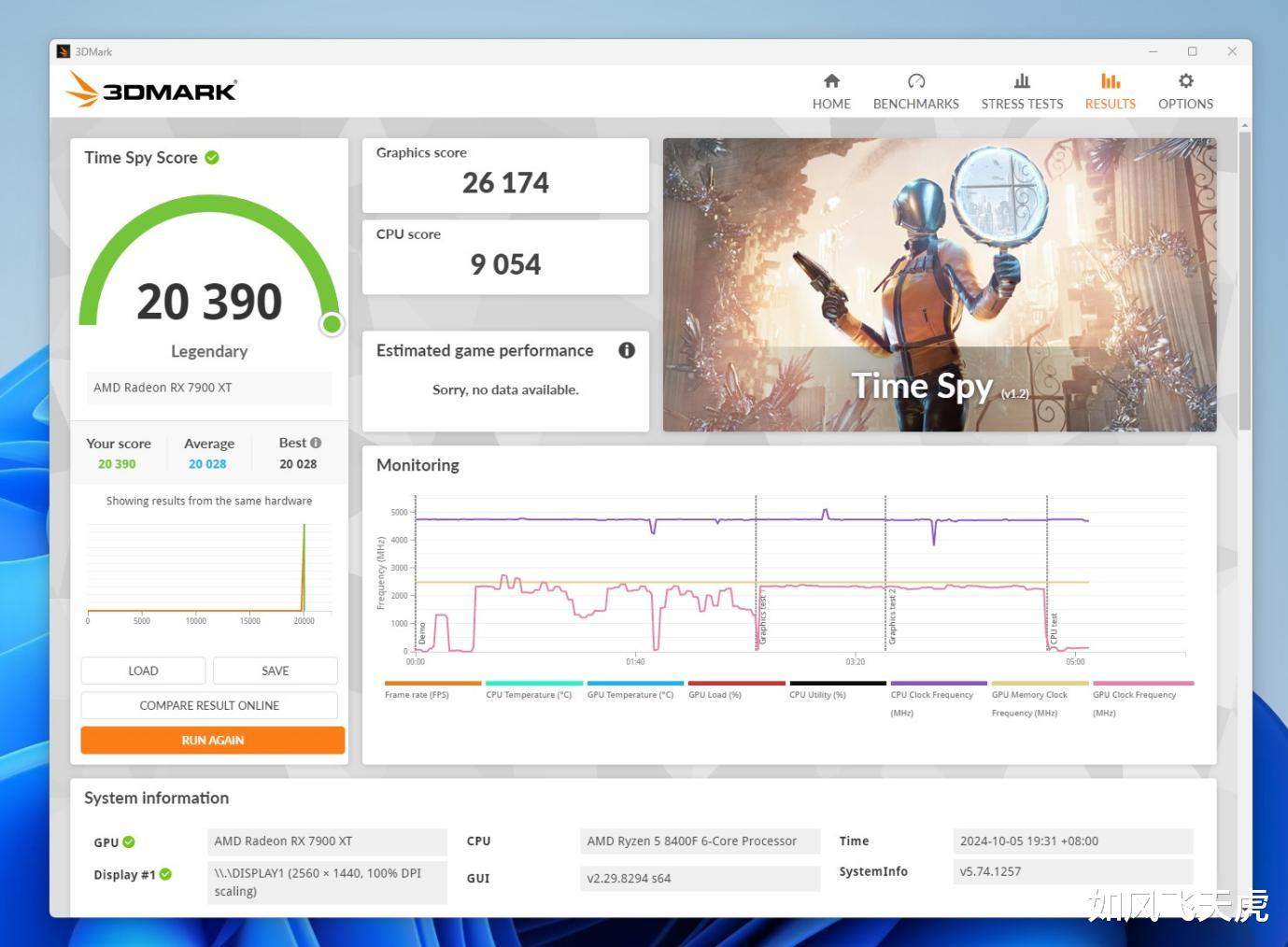1288x947 pixels.
Task: Click the green check next to GPU label
Action: tap(129, 841)
